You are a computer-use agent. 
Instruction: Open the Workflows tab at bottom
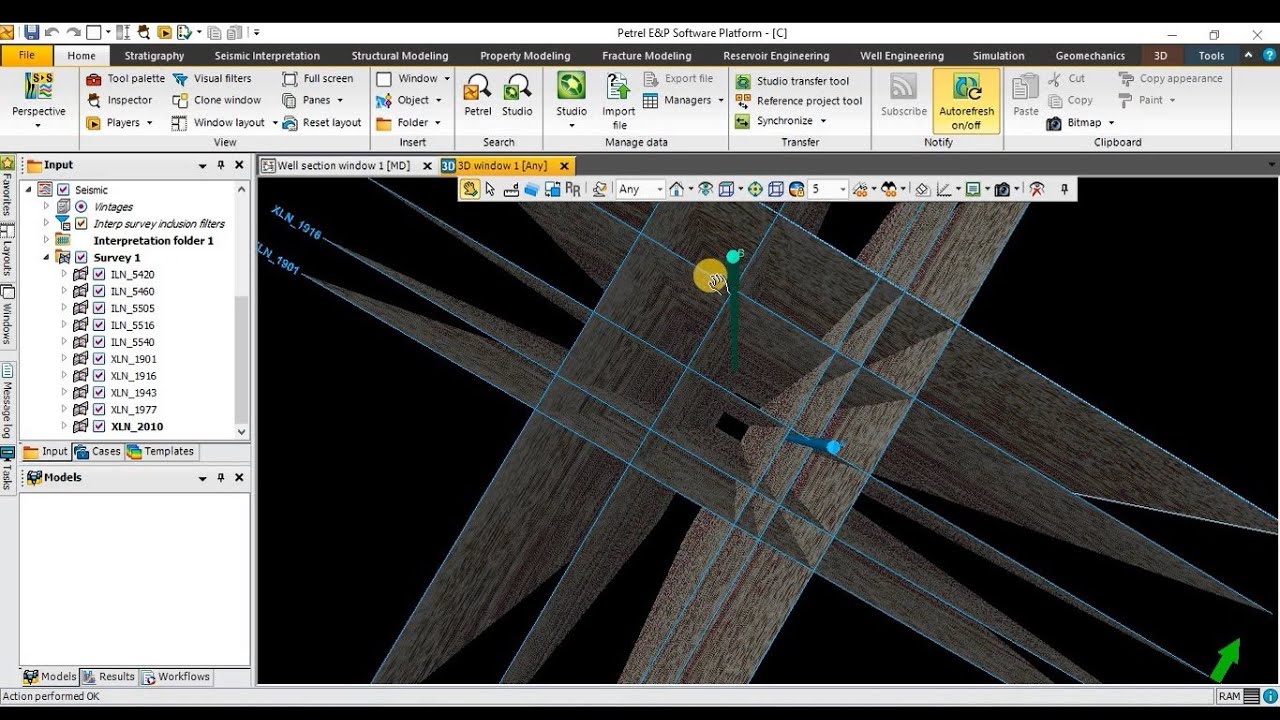click(x=176, y=677)
